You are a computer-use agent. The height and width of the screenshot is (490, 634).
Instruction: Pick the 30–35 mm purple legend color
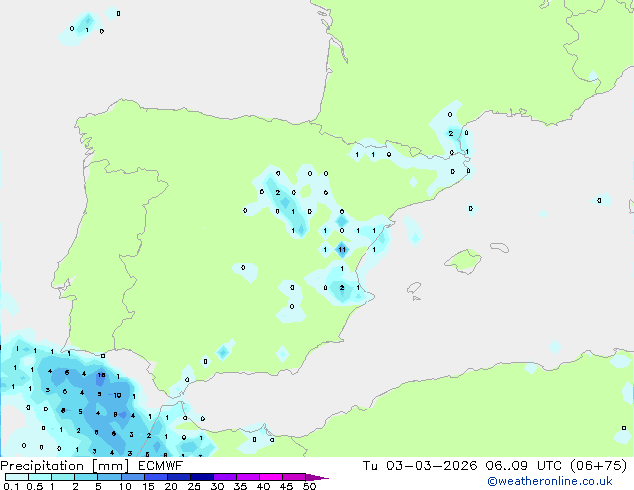point(224,477)
